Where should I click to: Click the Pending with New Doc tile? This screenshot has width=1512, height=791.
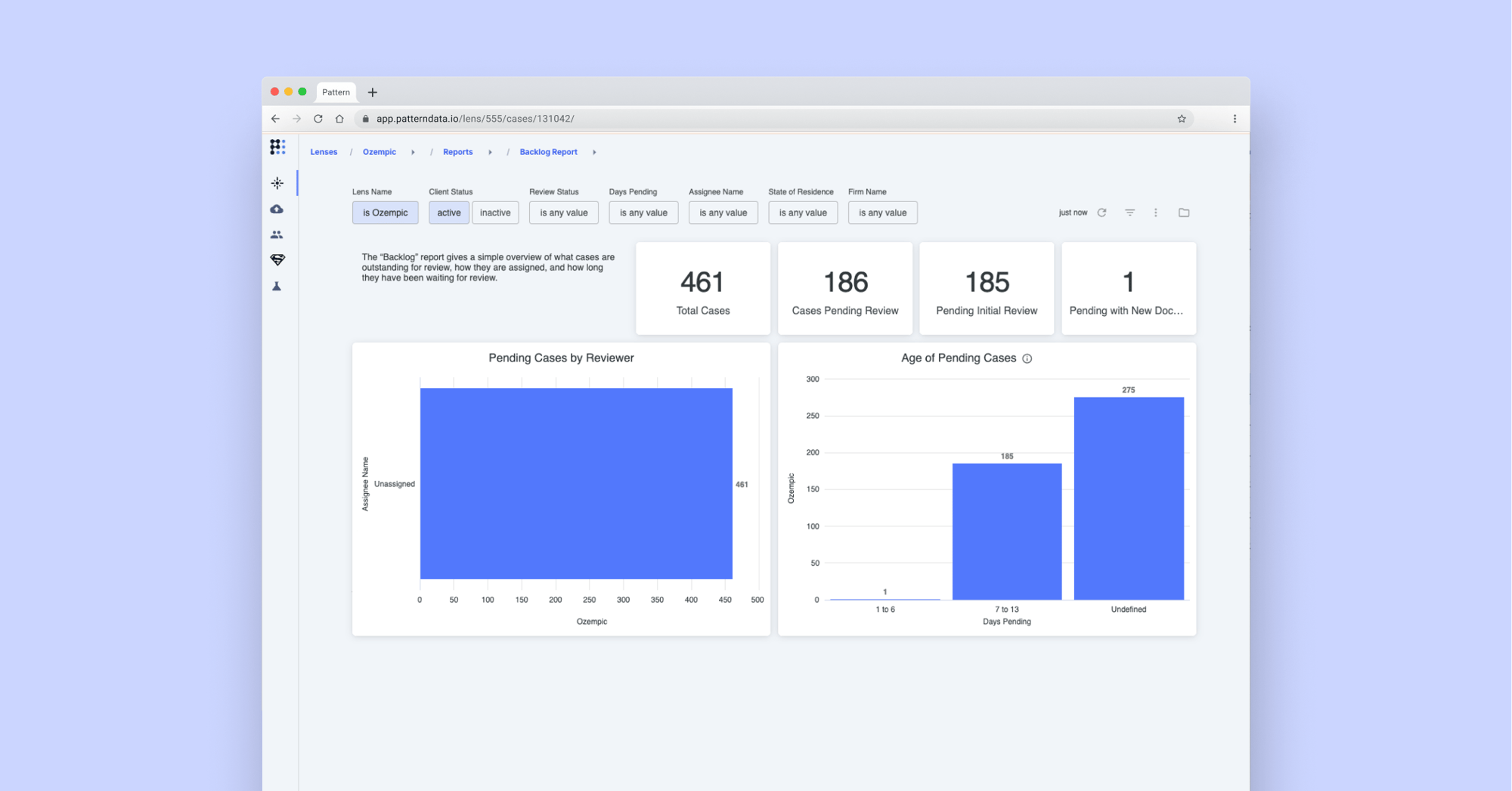click(1129, 288)
